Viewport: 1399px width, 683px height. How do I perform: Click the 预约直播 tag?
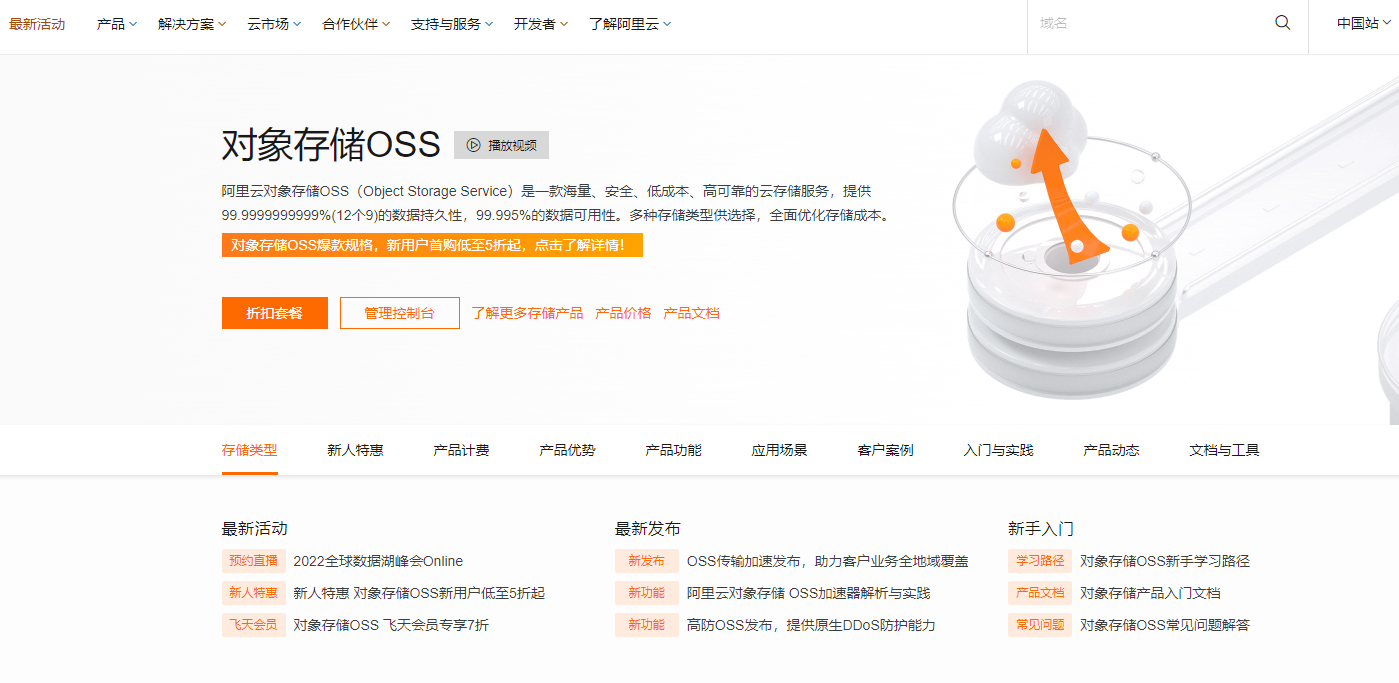[253, 561]
